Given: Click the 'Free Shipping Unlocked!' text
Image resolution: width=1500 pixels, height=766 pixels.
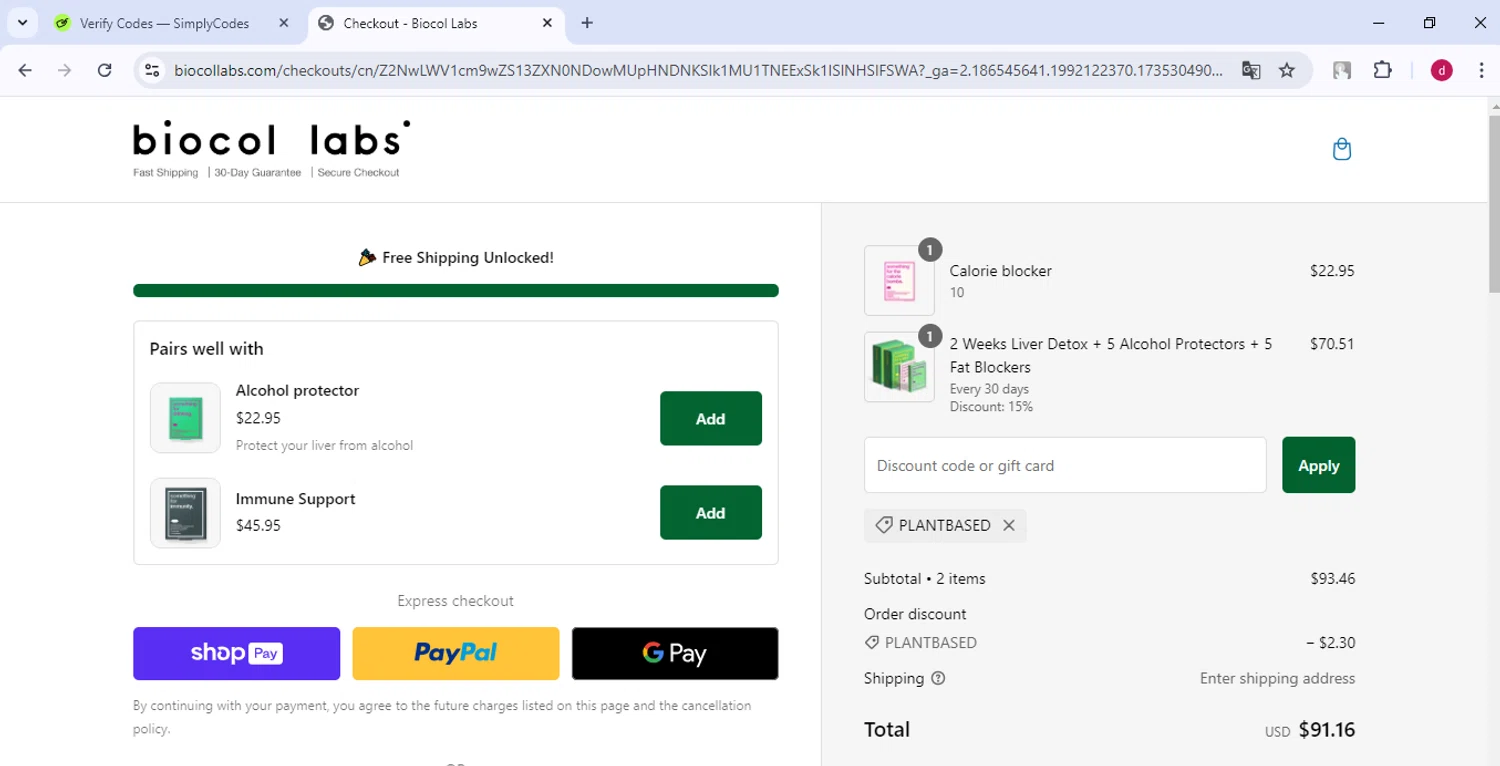Looking at the screenshot, I should coord(468,258).
